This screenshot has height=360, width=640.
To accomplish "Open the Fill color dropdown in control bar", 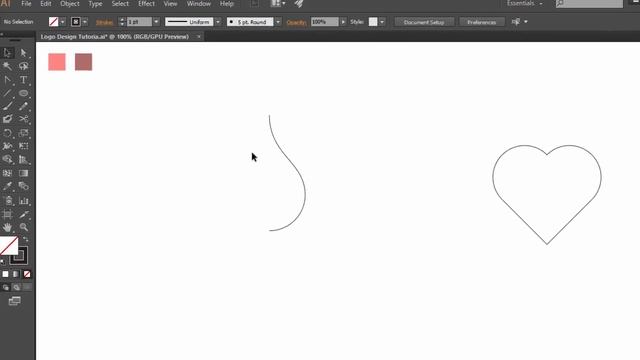I will coord(62,22).
